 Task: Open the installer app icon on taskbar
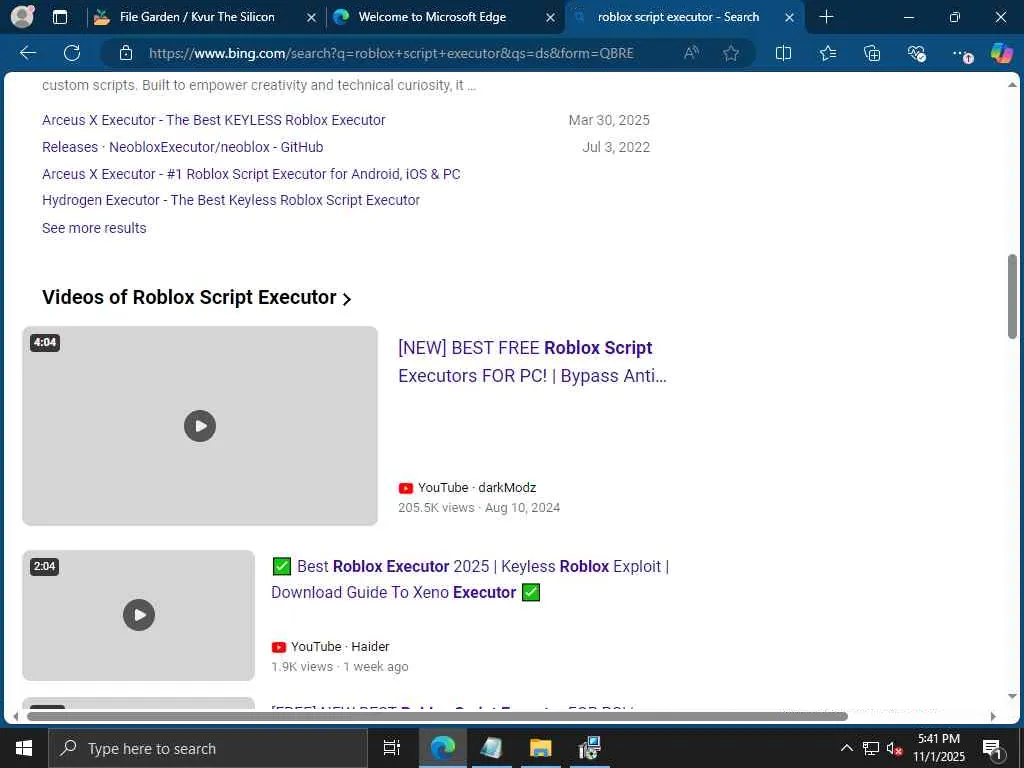point(589,748)
